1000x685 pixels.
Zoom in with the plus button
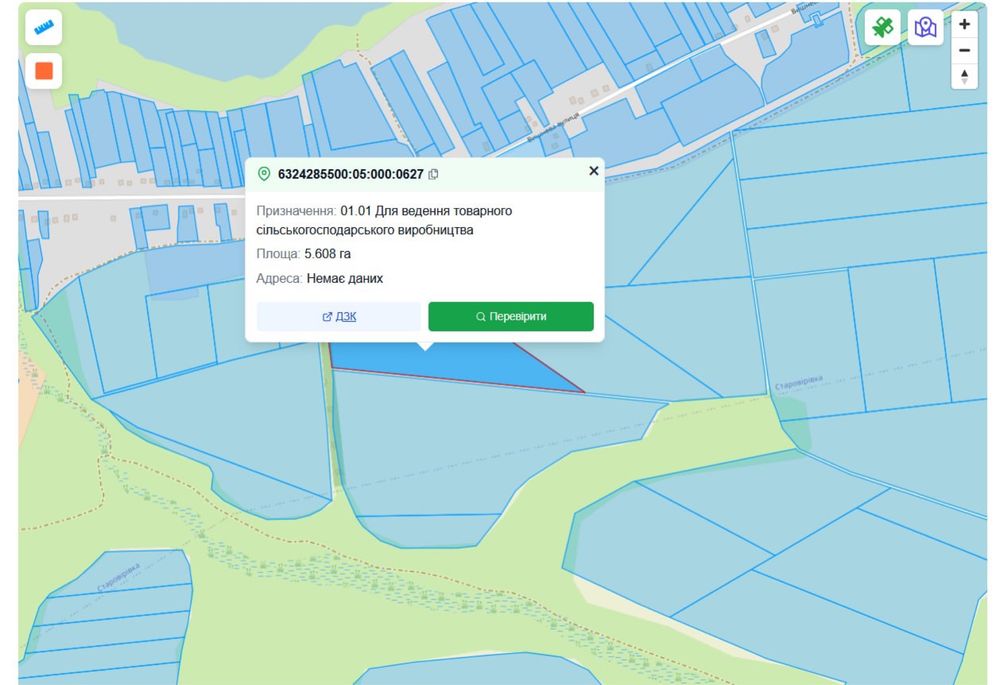(x=964, y=24)
